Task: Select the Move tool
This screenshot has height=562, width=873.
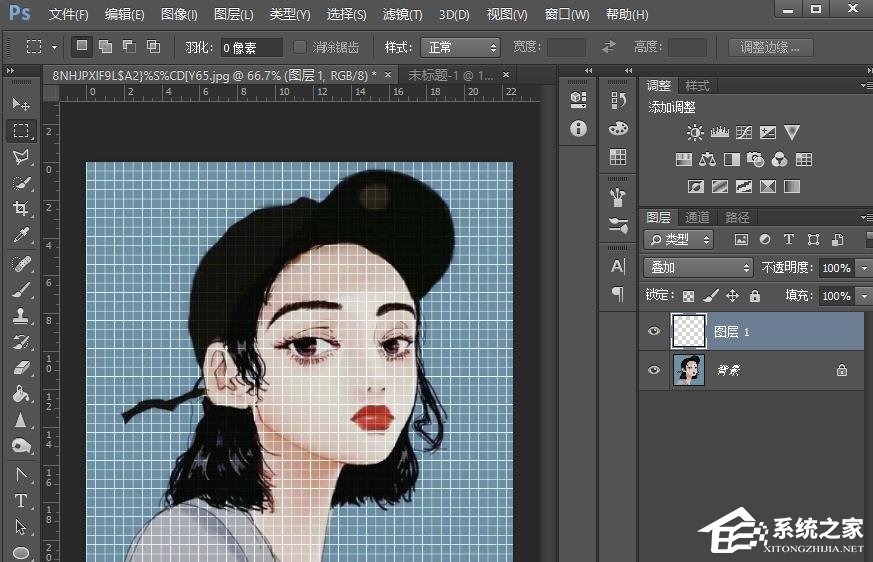Action: pyautogui.click(x=20, y=105)
